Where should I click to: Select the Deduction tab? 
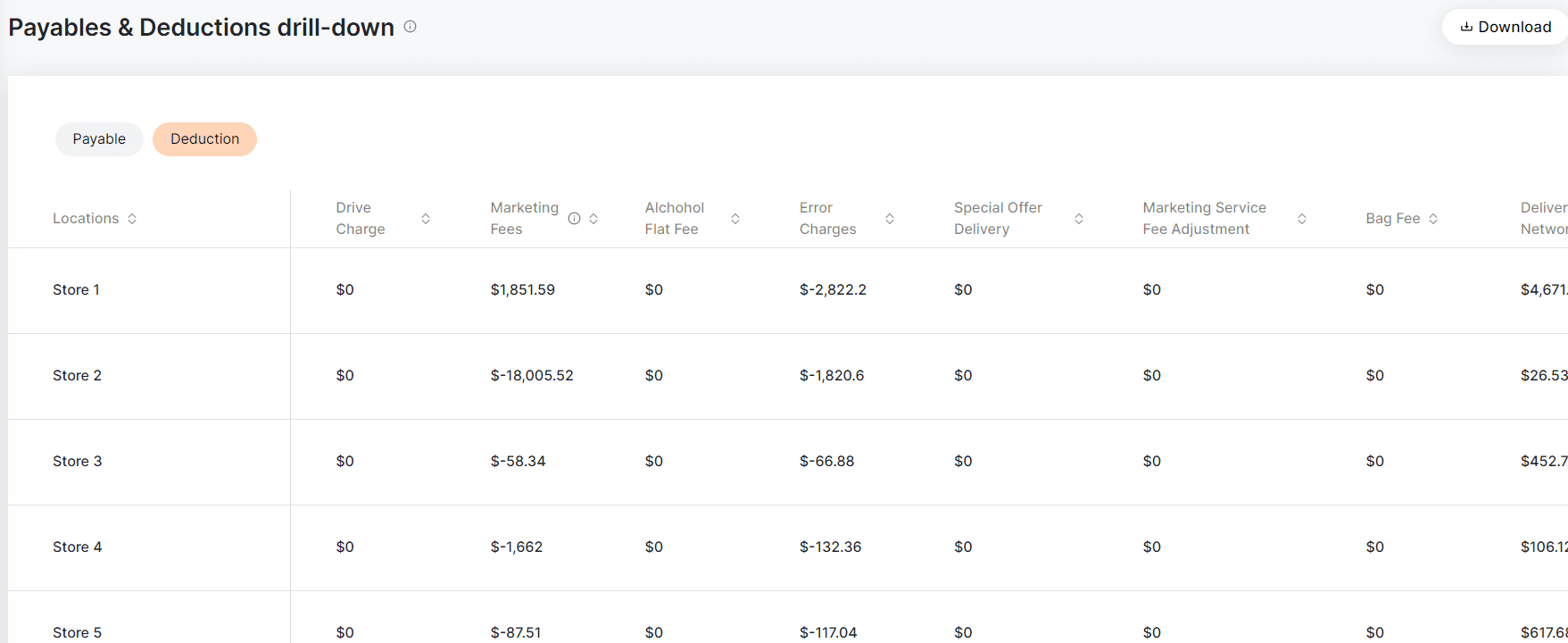pos(204,139)
